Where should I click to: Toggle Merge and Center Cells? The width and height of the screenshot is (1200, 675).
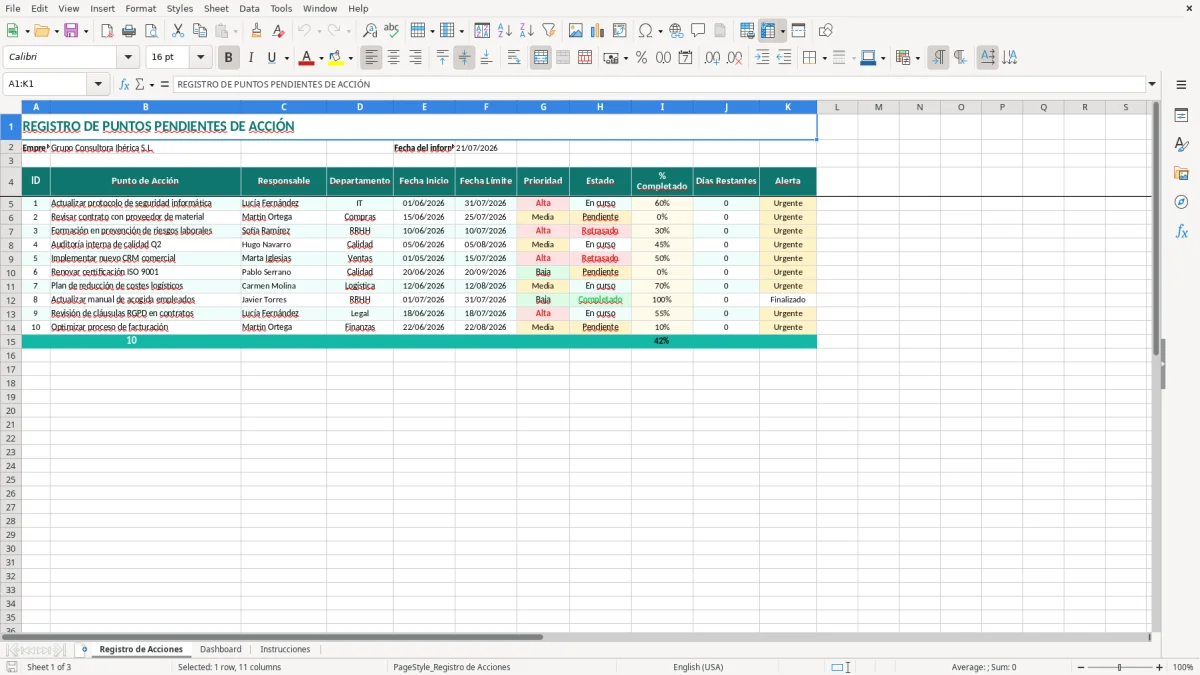tap(541, 58)
